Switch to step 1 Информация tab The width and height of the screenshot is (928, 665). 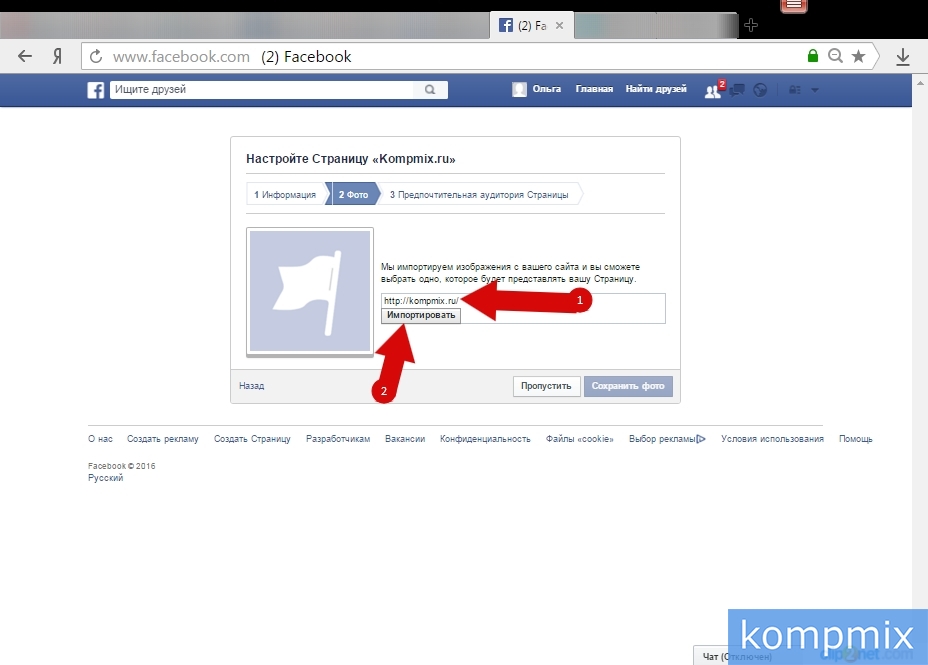285,194
